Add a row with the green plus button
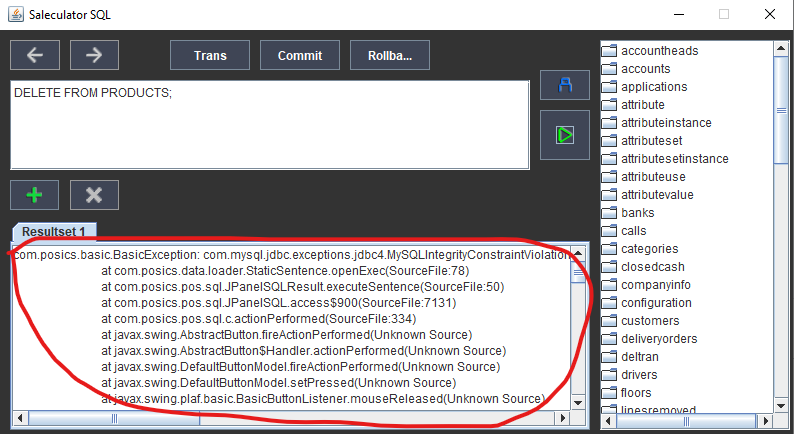794x434 pixels. pos(34,195)
